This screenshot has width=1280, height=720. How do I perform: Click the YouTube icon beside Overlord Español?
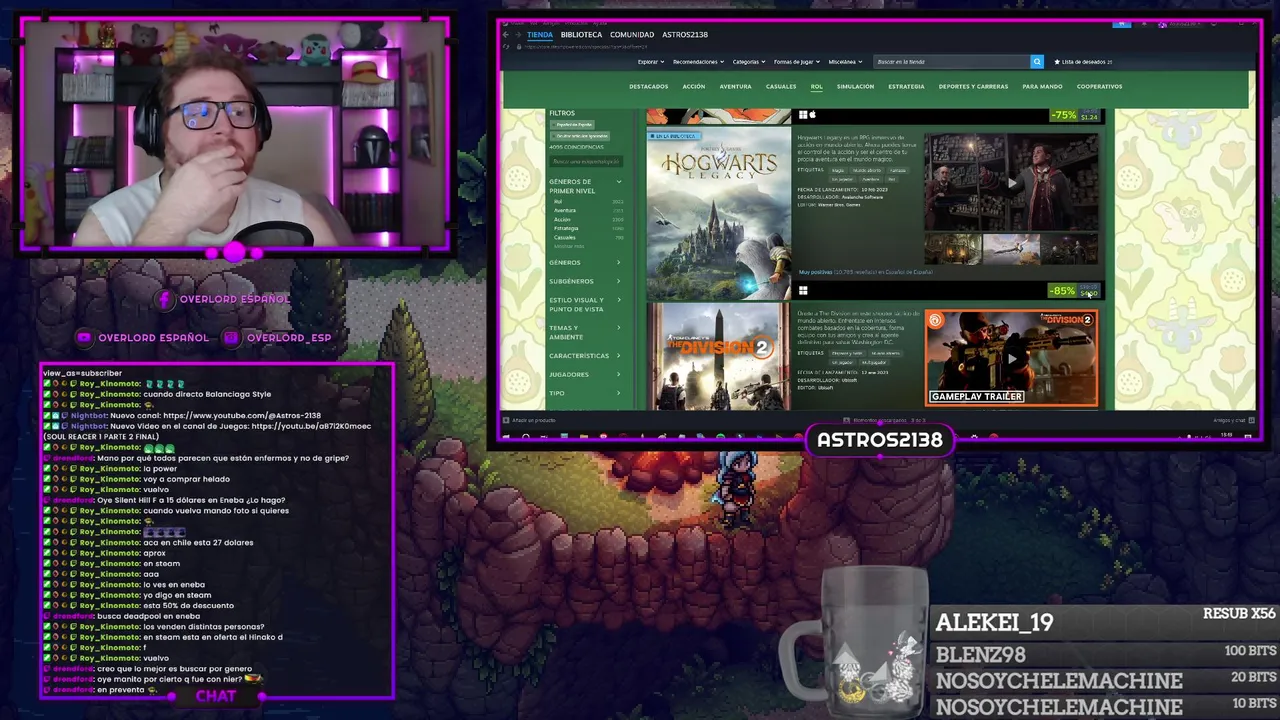(85, 338)
